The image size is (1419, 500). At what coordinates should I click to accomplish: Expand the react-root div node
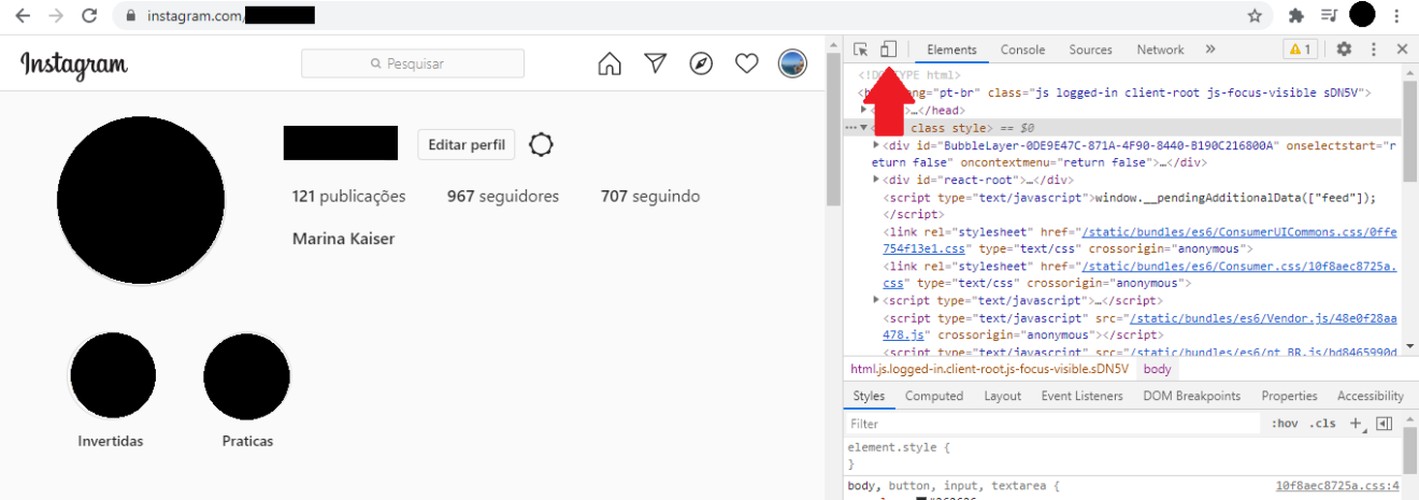point(876,179)
